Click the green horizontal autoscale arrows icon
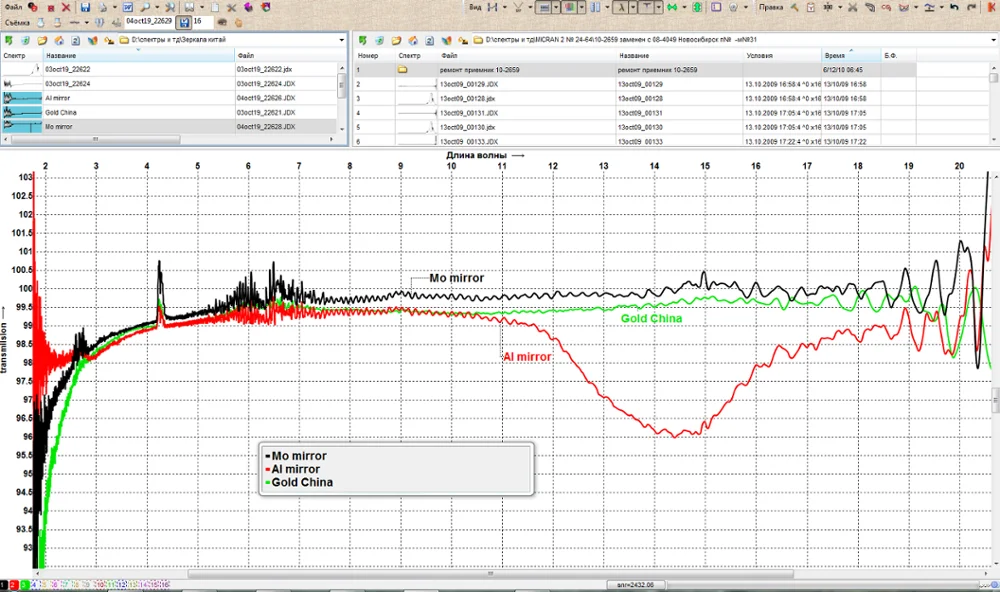 pos(672,7)
